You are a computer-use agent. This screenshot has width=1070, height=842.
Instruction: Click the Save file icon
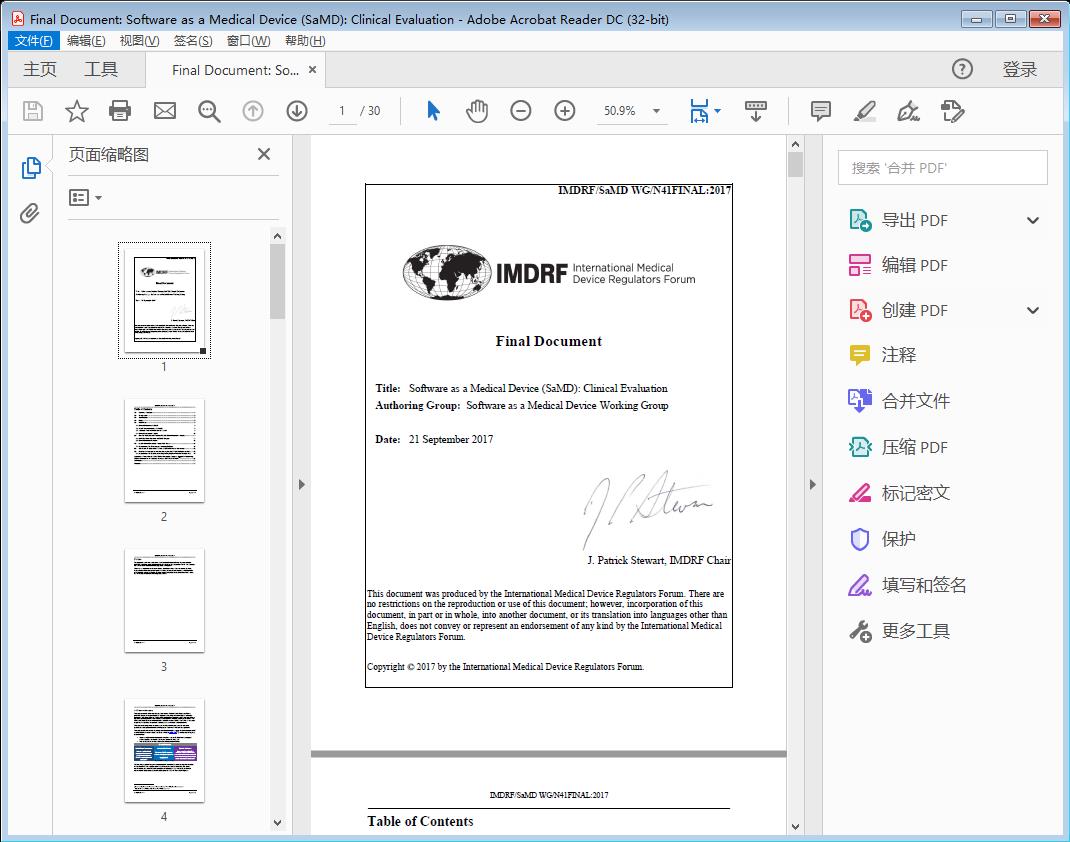[33, 111]
